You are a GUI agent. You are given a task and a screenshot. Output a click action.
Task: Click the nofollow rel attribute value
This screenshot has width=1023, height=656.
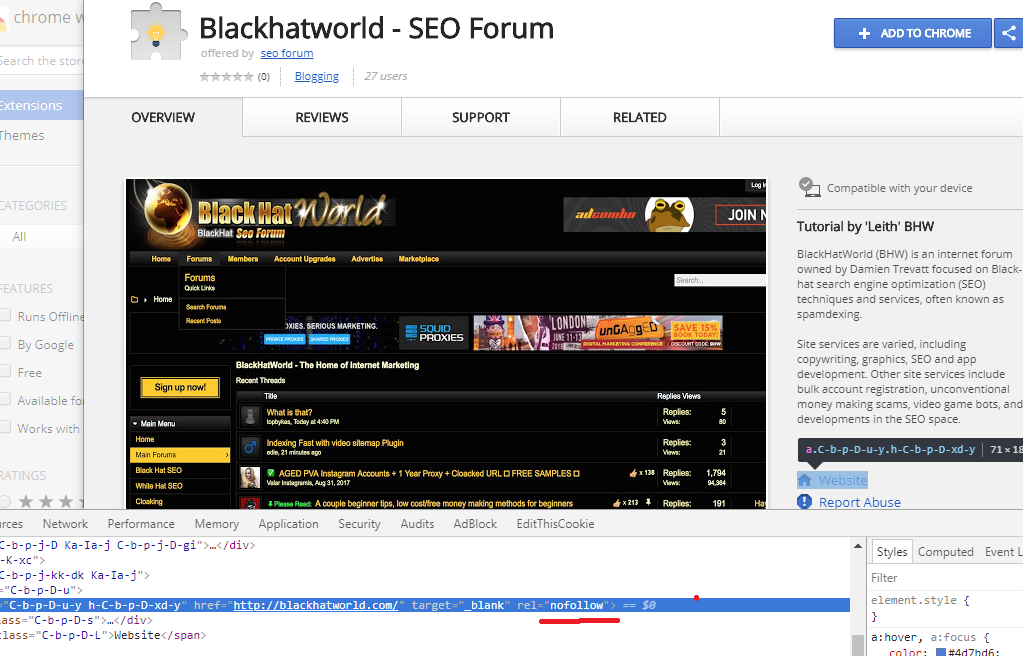click(577, 605)
